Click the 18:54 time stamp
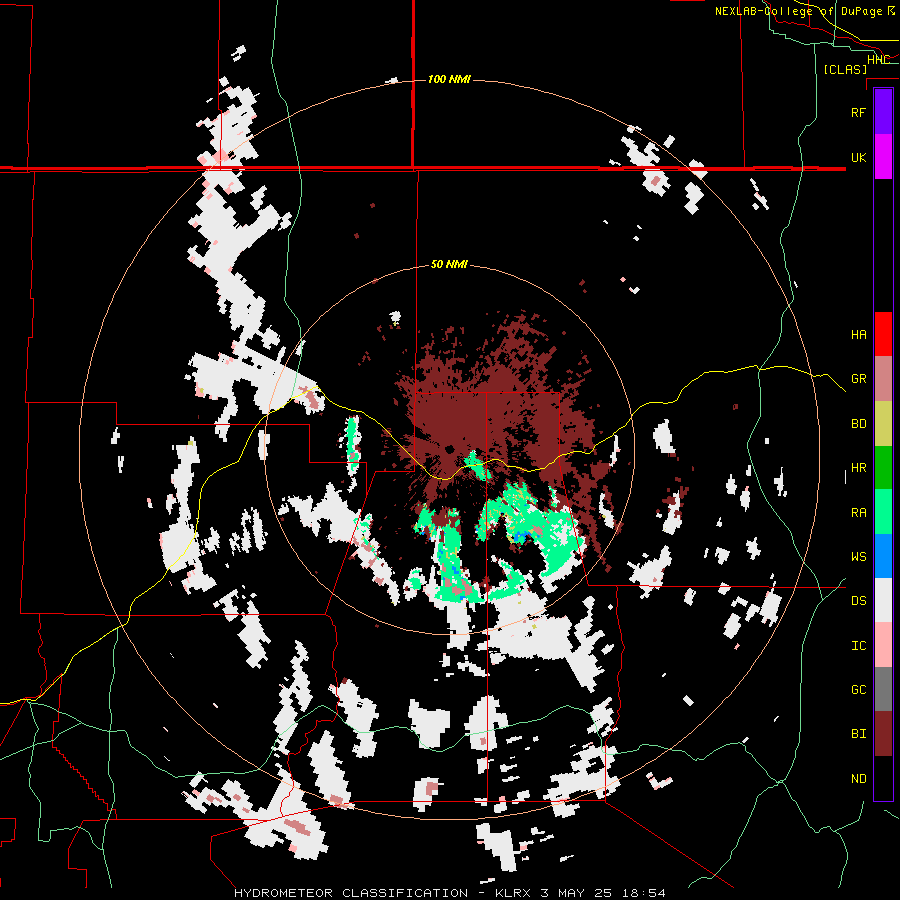The height and width of the screenshot is (900, 900). click(646, 893)
